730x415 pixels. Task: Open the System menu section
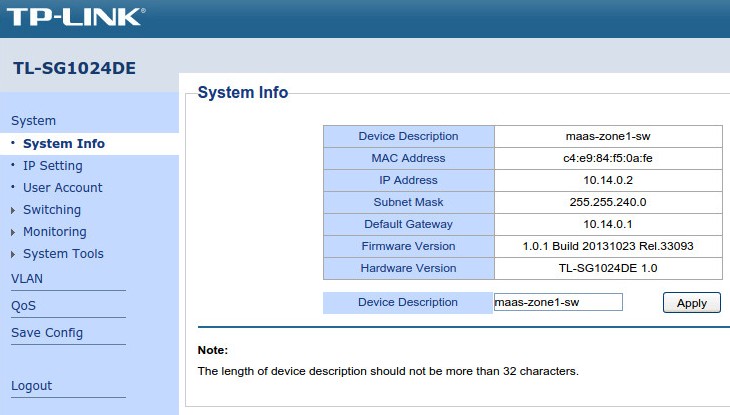click(34, 121)
